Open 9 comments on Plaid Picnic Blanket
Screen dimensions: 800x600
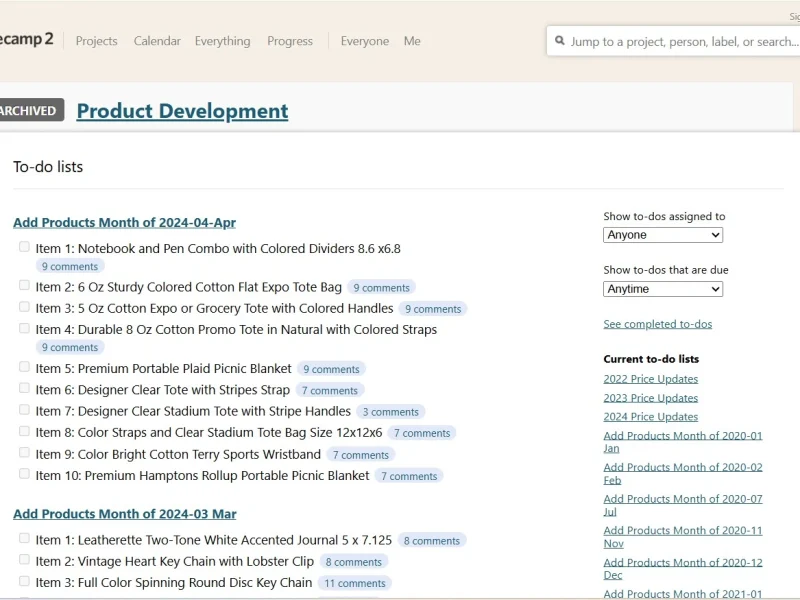click(332, 369)
